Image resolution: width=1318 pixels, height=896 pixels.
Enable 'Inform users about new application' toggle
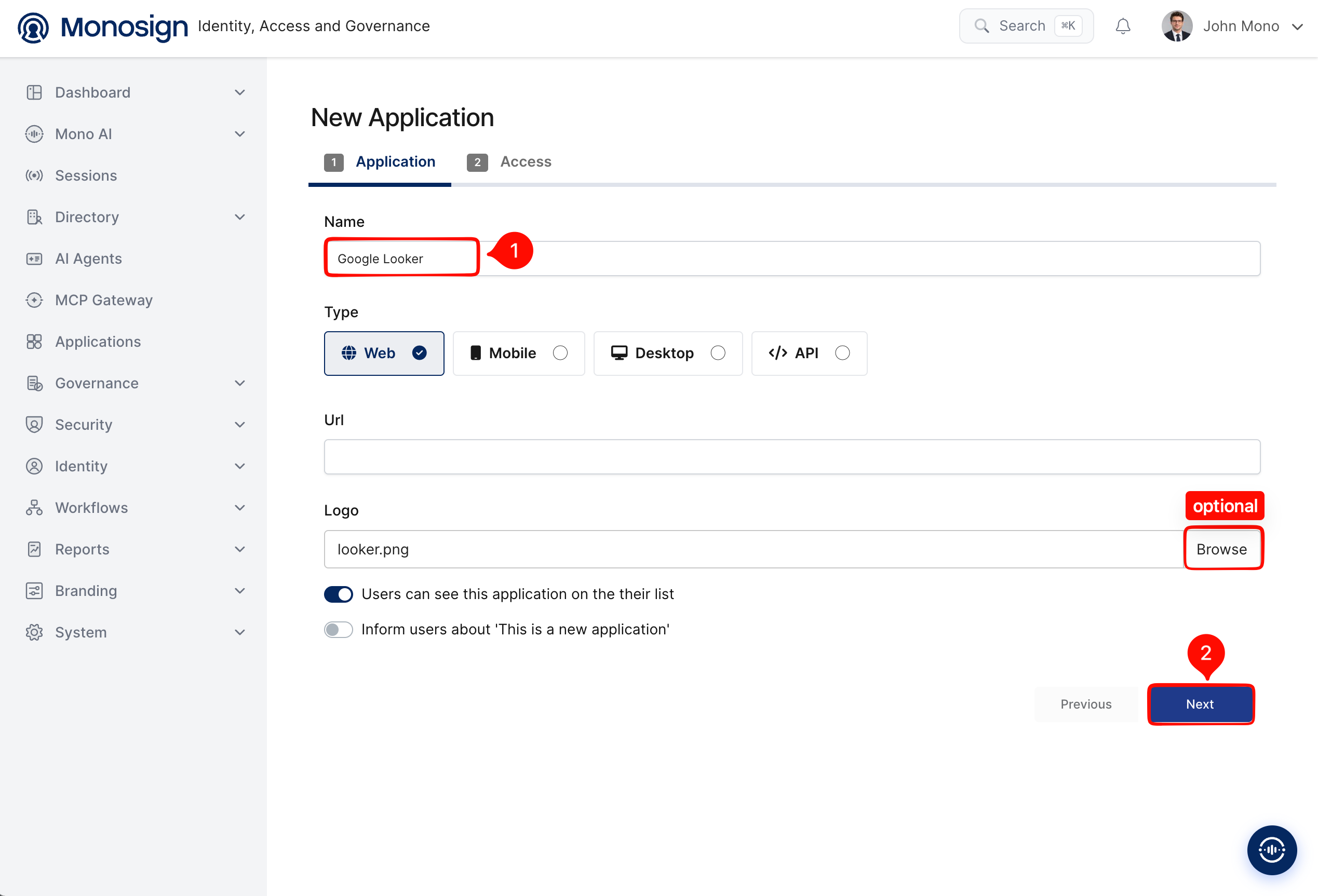coord(339,630)
